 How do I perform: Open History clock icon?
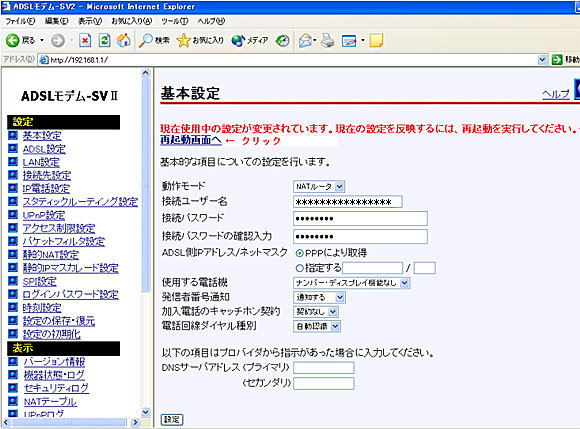tap(283, 40)
